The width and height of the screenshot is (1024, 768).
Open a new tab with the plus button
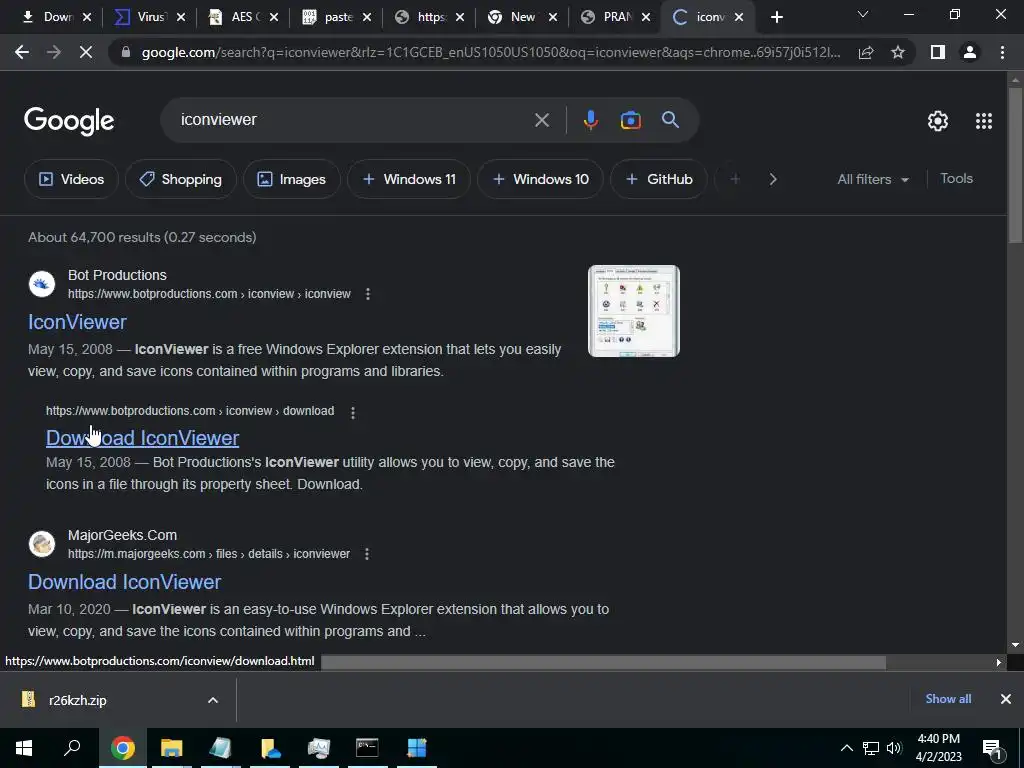point(776,18)
